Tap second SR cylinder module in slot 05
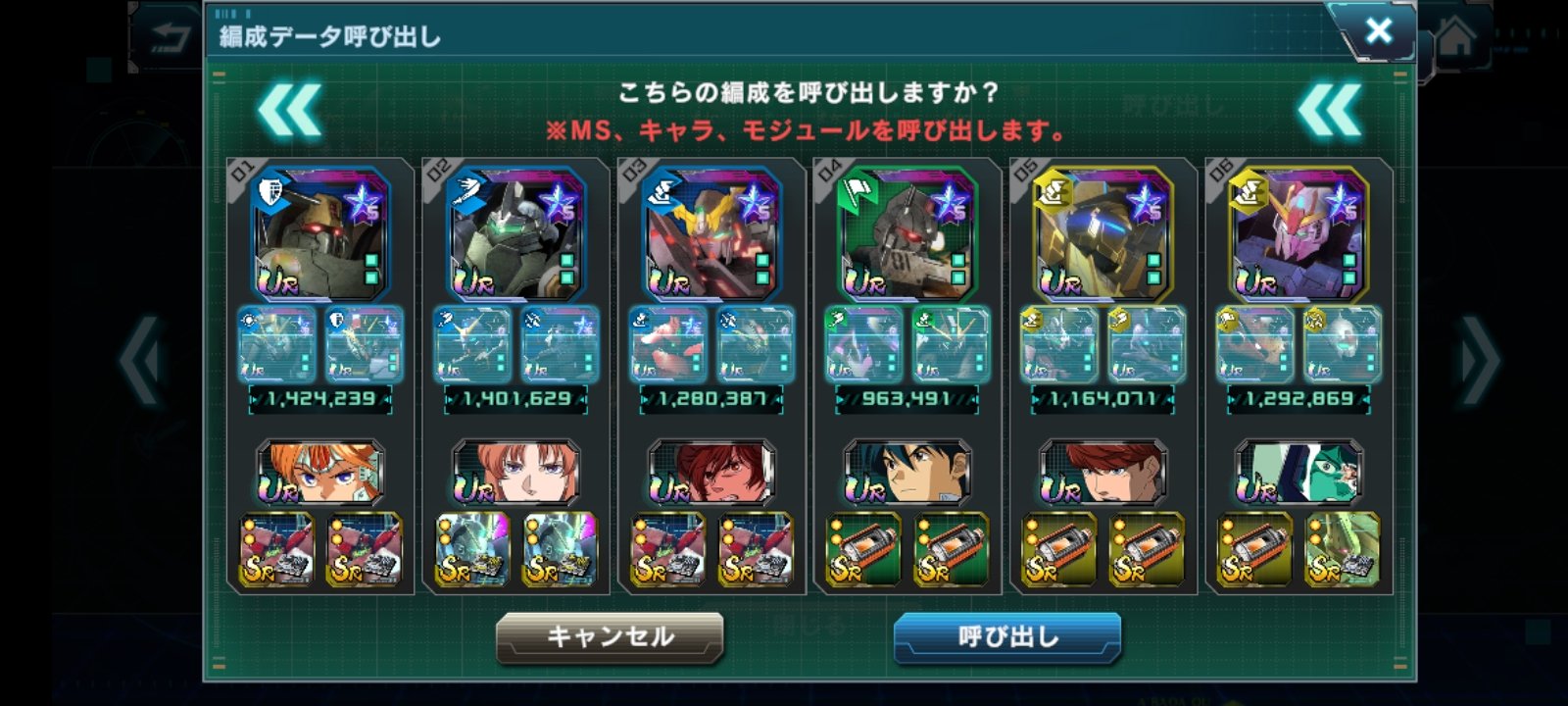This screenshot has width=1568, height=706. click(x=1147, y=549)
